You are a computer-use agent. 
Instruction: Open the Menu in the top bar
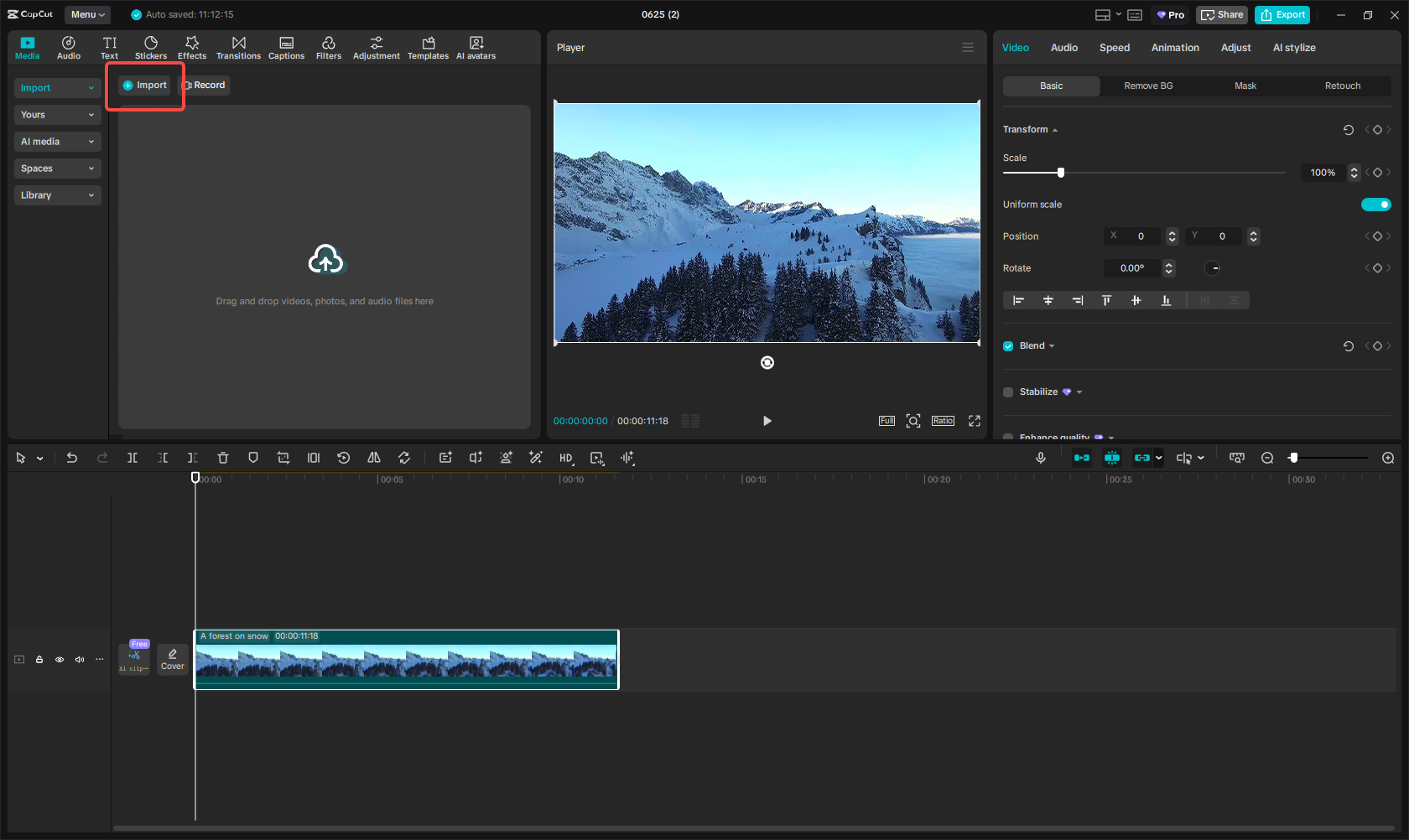(86, 14)
